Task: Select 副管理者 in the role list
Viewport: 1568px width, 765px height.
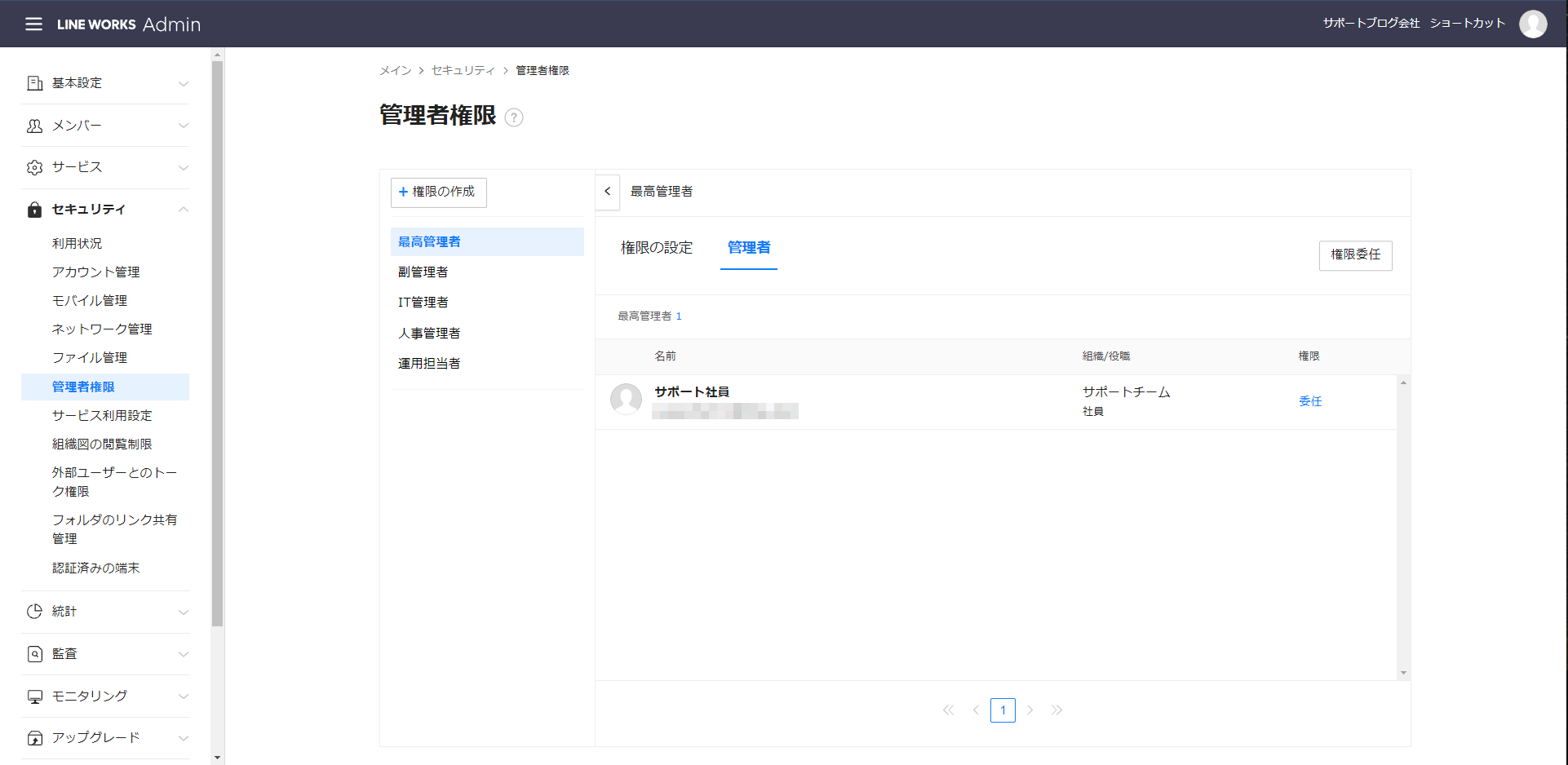Action: pos(423,272)
